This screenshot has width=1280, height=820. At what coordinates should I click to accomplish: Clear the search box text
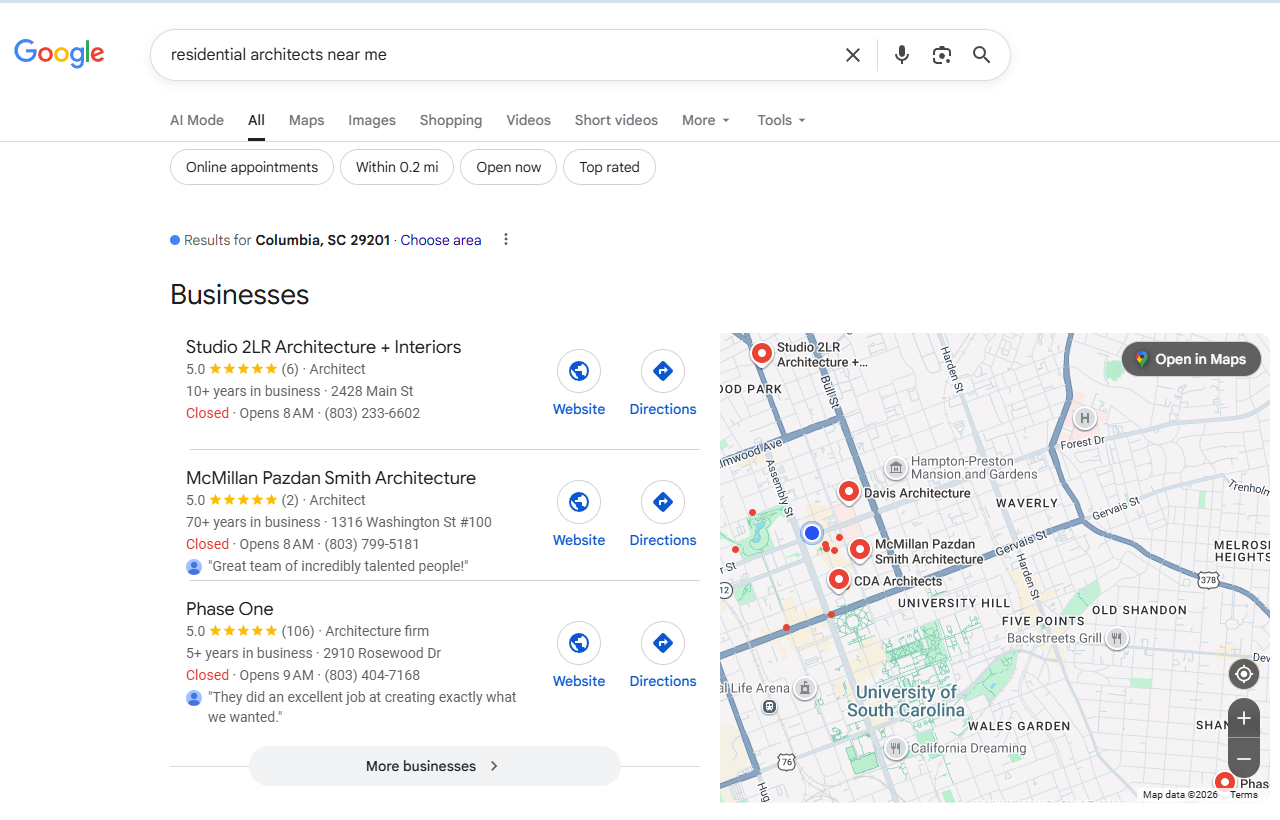[852, 55]
